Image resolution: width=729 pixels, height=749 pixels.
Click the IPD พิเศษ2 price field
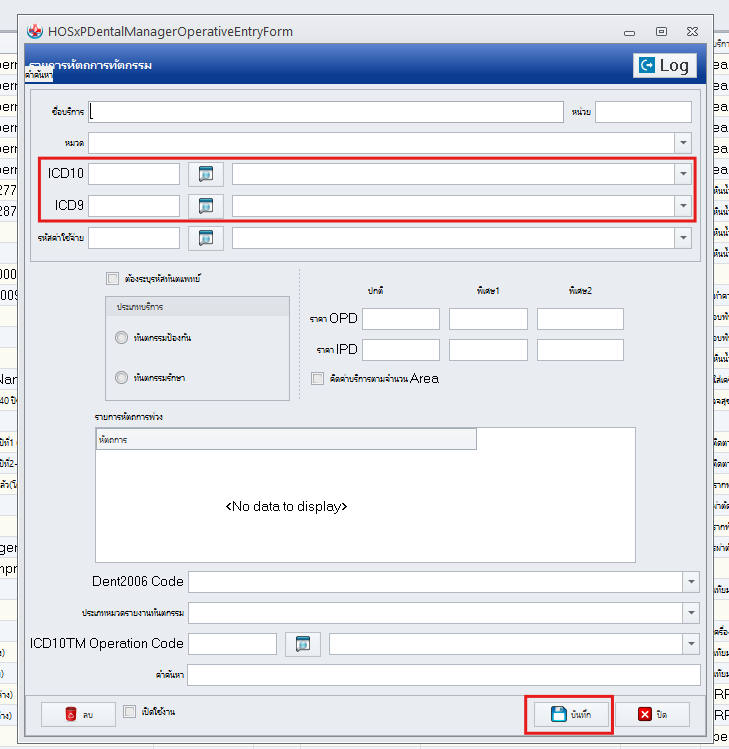[x=580, y=350]
